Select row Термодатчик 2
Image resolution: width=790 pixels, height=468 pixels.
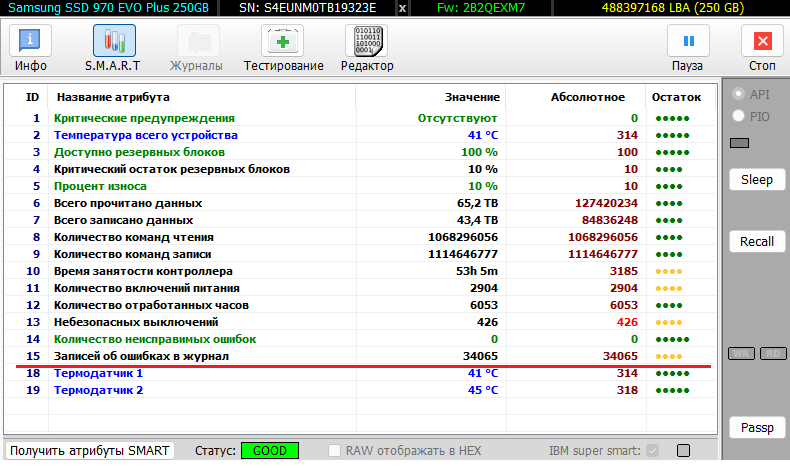pos(360,390)
